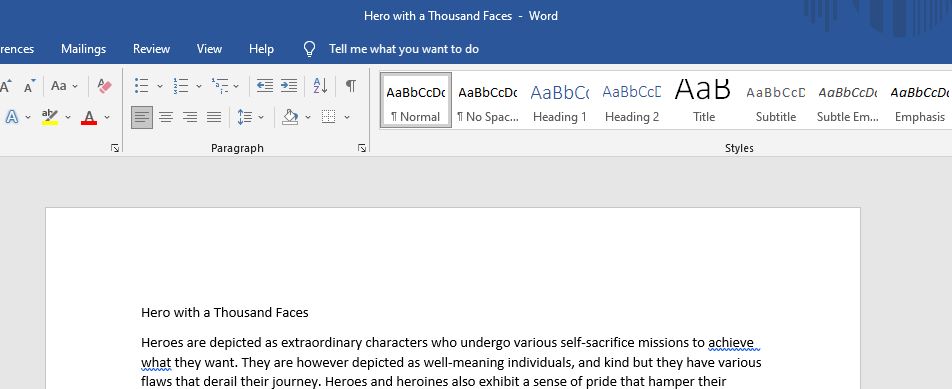
Task: Click Decrease Indent icon
Action: [265, 86]
